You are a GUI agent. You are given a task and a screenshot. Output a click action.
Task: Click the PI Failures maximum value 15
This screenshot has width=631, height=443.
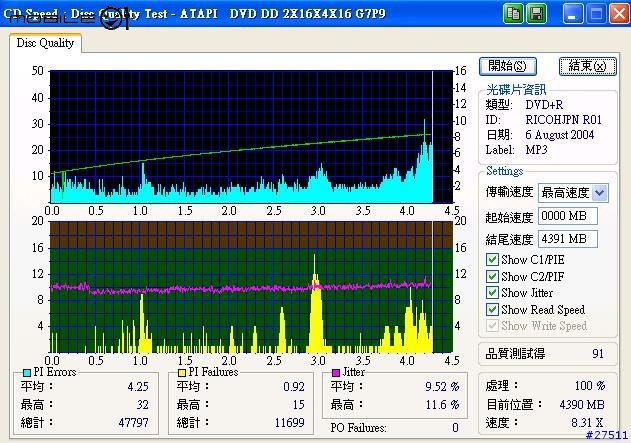click(299, 405)
